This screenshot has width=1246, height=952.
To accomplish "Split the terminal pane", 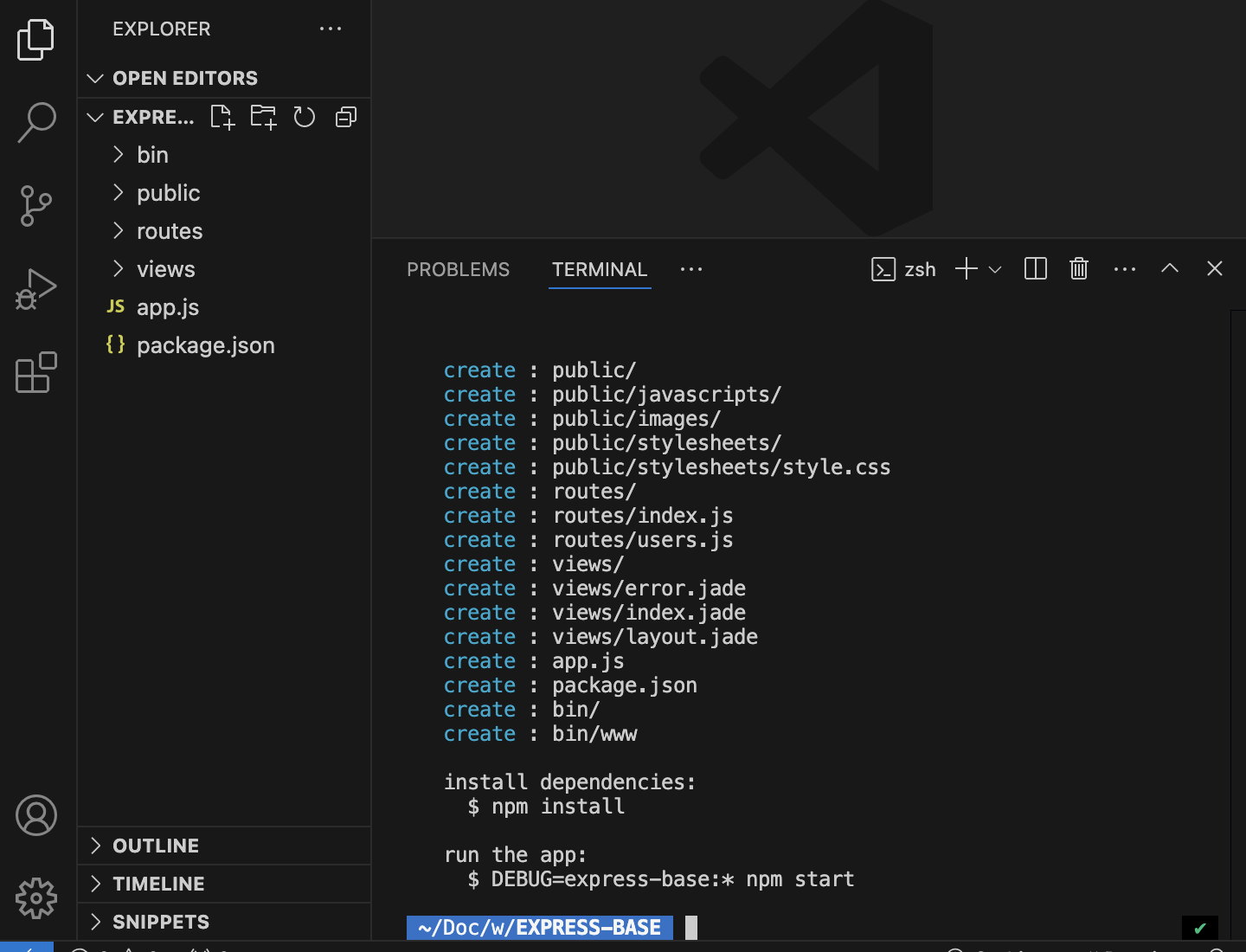I will point(1036,269).
